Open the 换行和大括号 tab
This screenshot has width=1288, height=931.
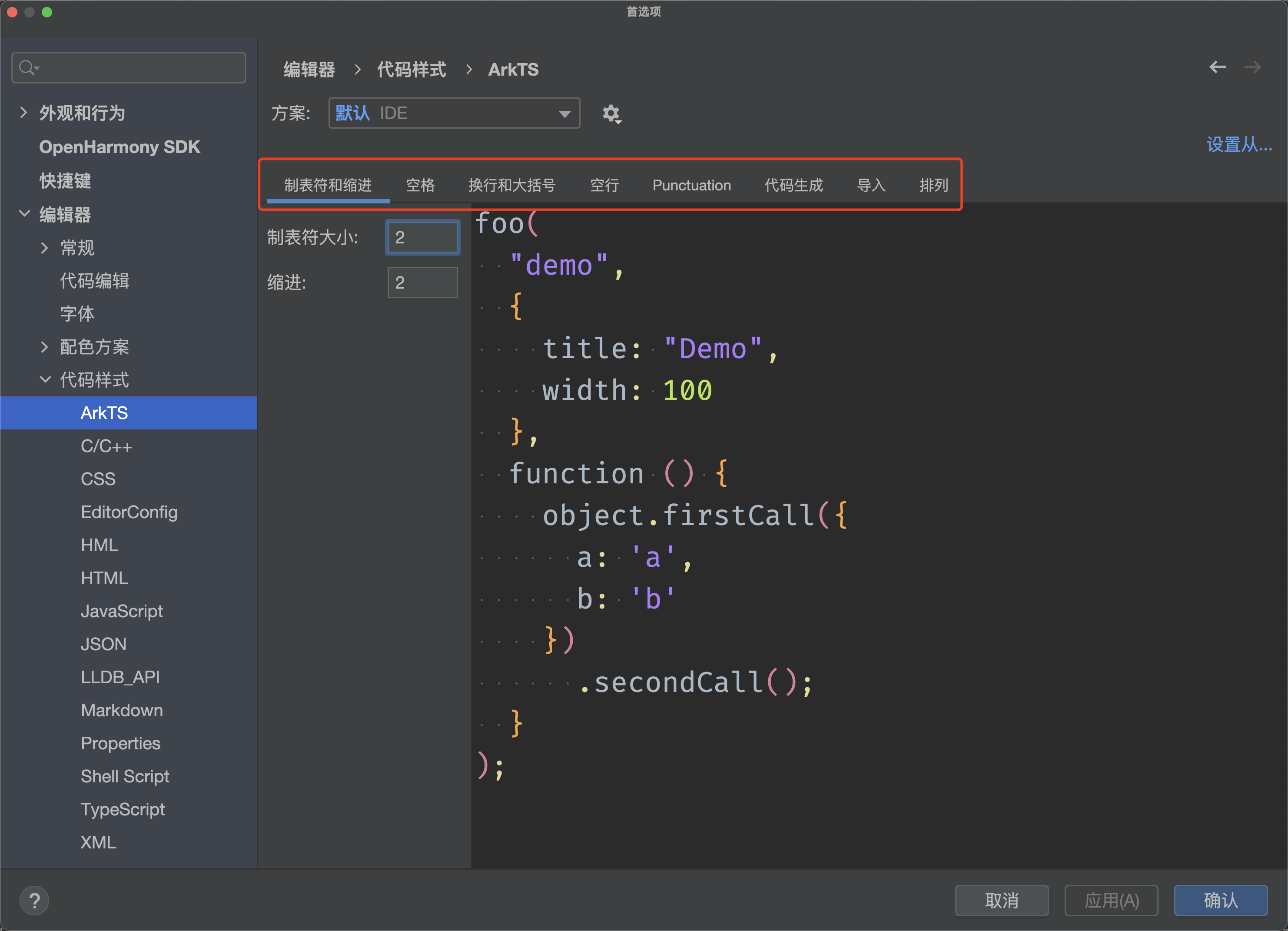coord(511,185)
